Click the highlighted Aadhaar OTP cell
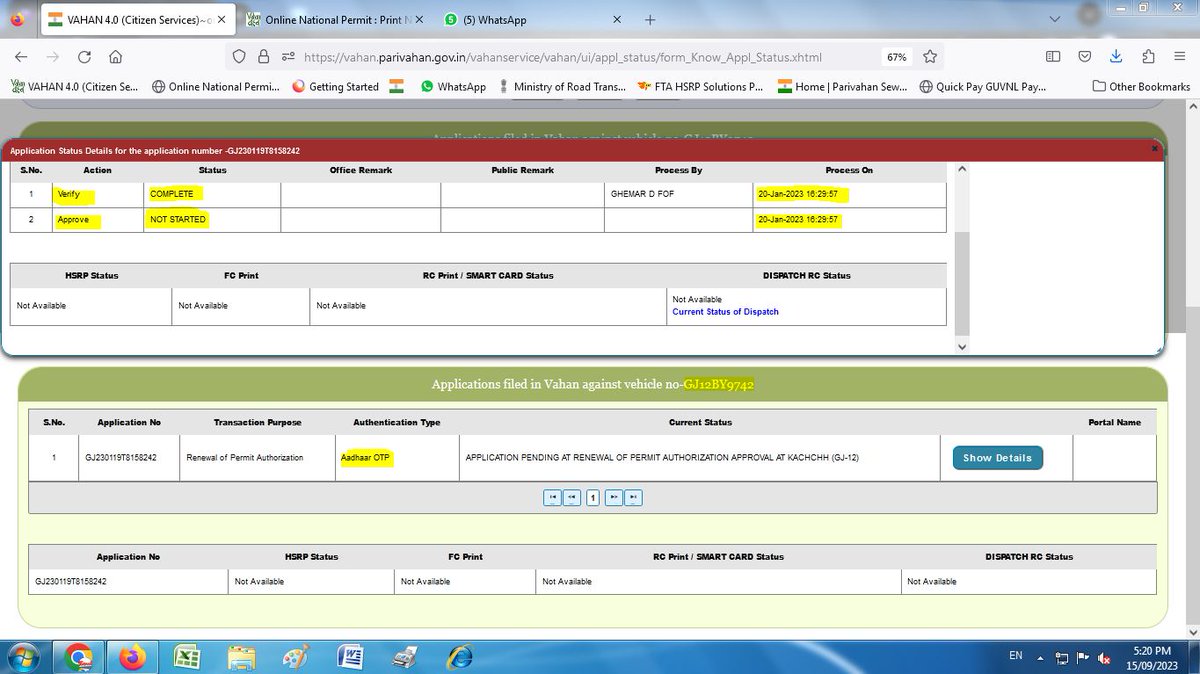Screen dimensions: 1200x674 coord(366,458)
